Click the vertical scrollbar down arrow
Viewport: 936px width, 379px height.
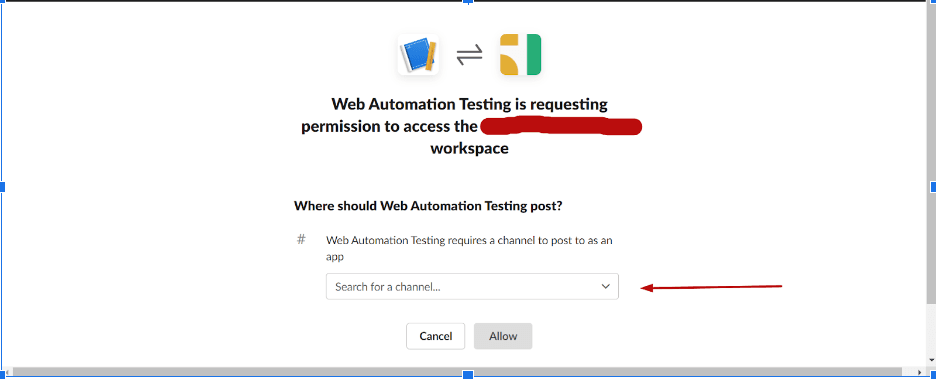[932, 359]
